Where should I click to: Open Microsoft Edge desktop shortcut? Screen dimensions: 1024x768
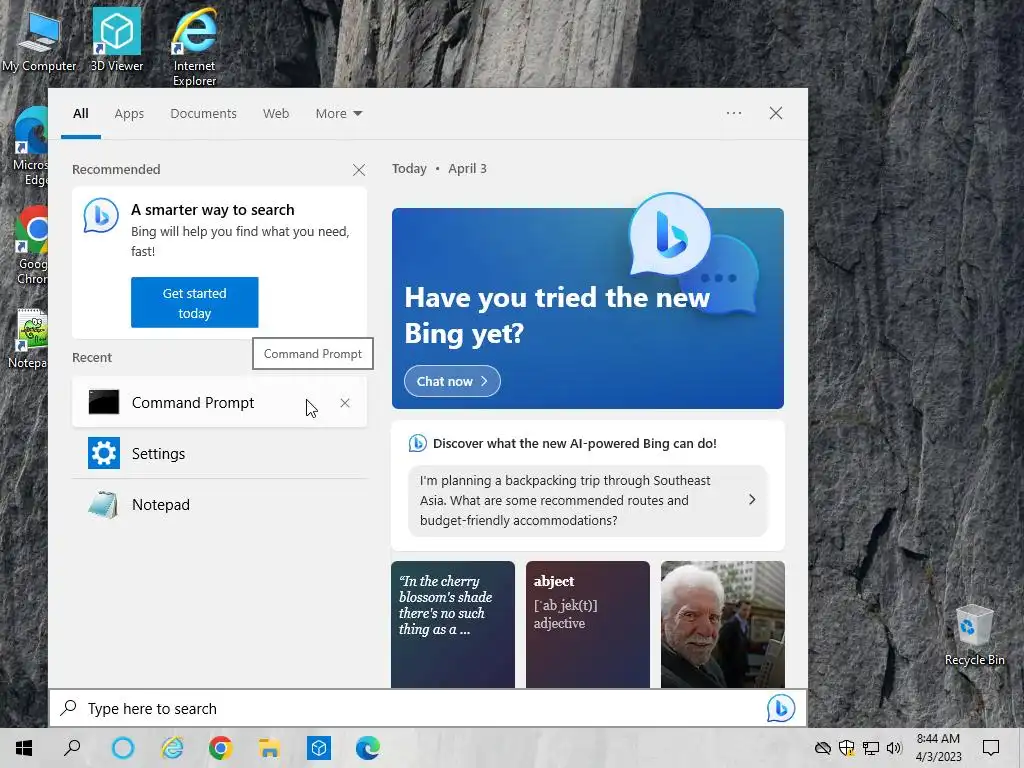tap(30, 147)
